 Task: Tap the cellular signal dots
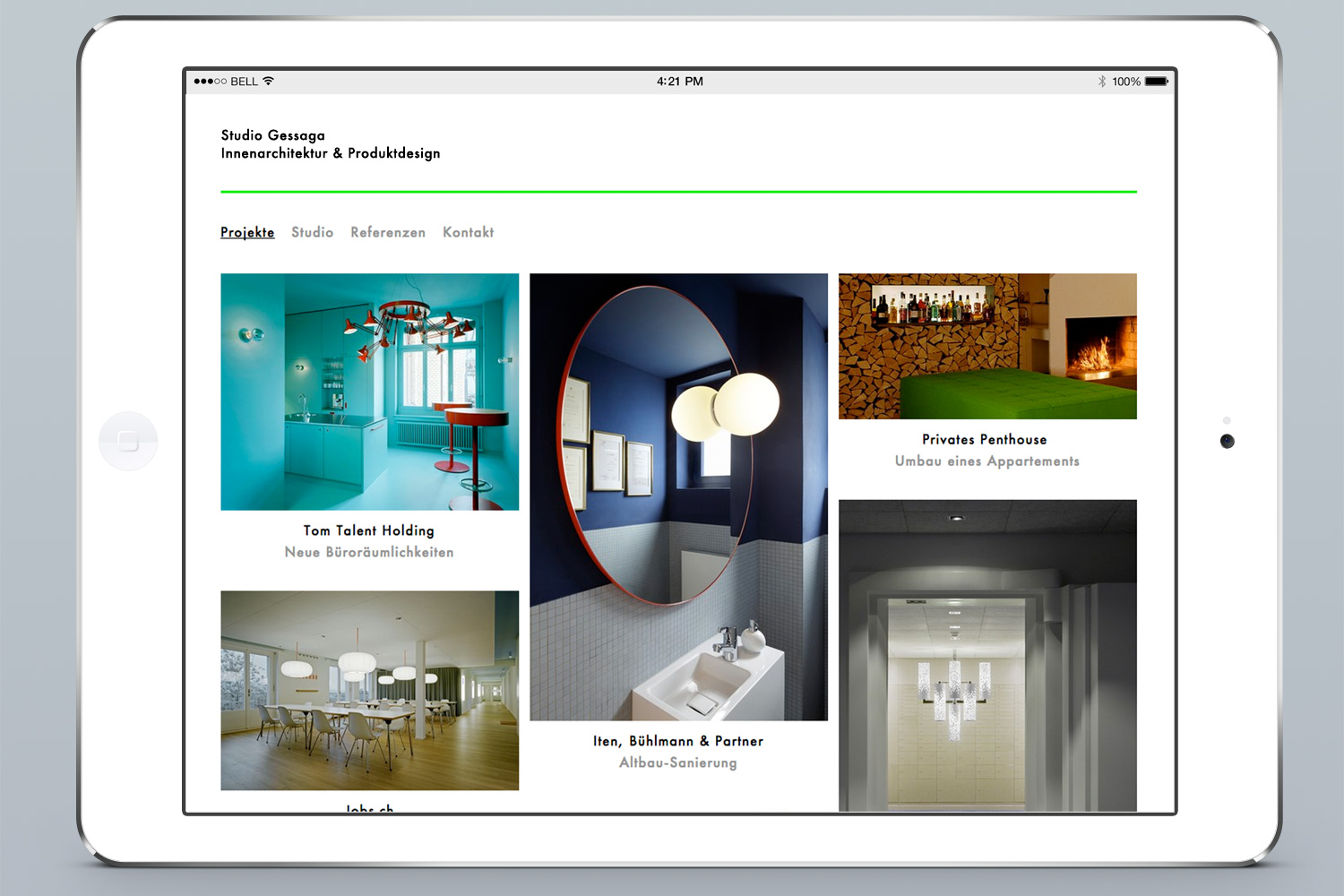coord(211,81)
